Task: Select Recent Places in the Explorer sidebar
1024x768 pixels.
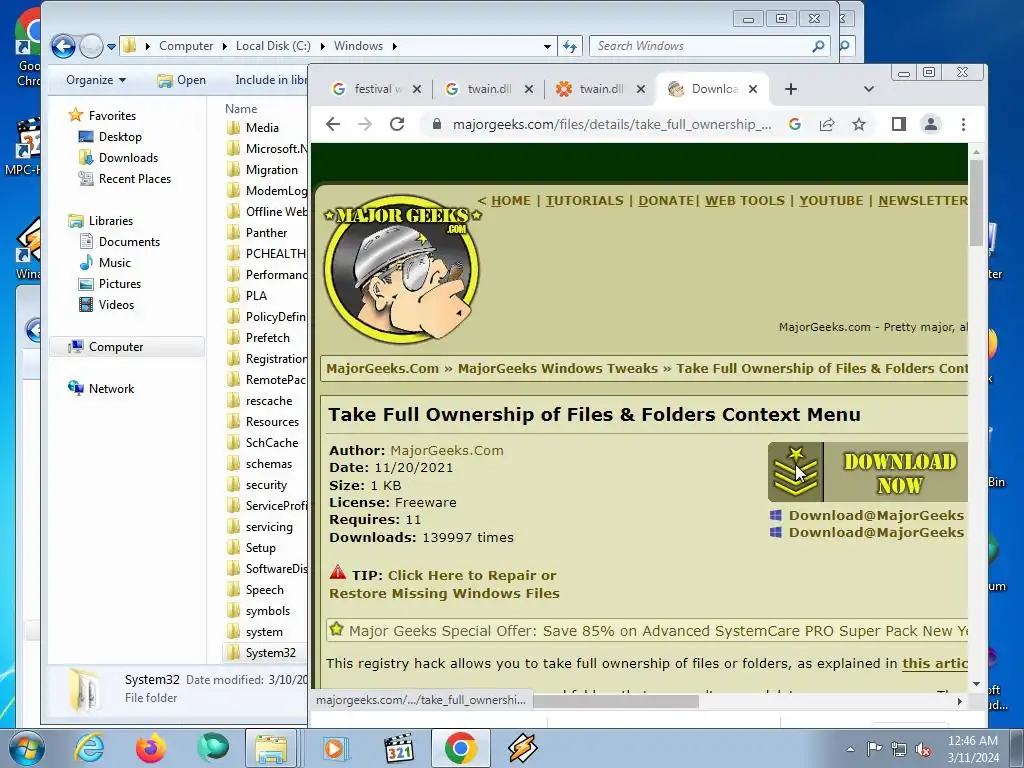Action: (x=135, y=178)
